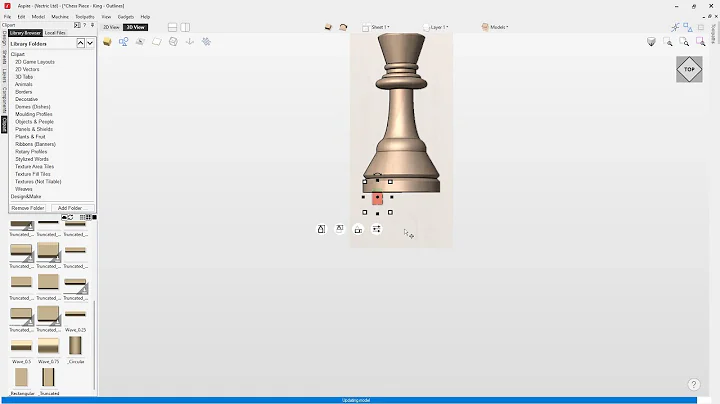Select the 3D Tabs folder
This screenshot has height=404, width=720.
24,77
